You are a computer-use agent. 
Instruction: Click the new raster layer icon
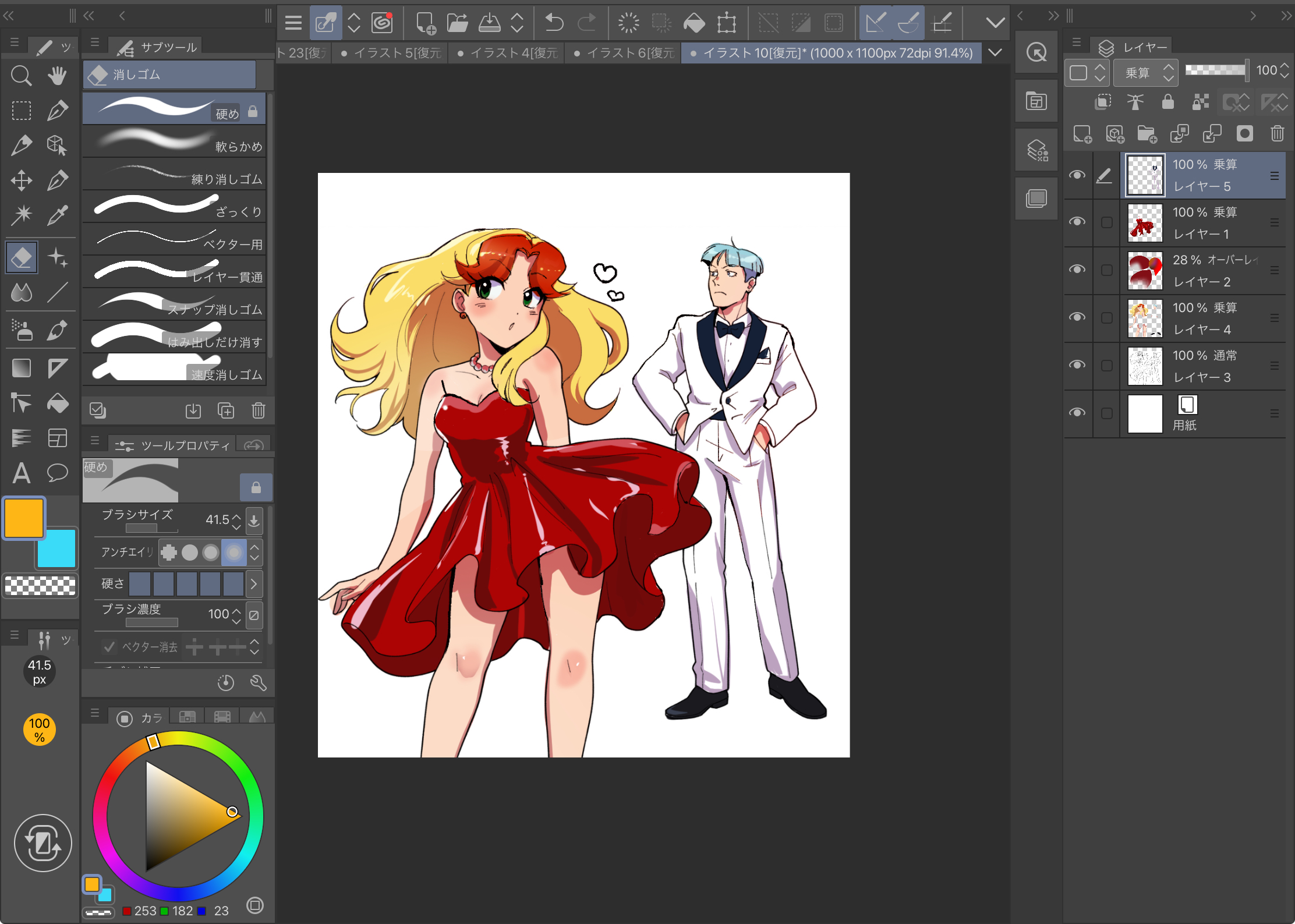pyautogui.click(x=1082, y=134)
